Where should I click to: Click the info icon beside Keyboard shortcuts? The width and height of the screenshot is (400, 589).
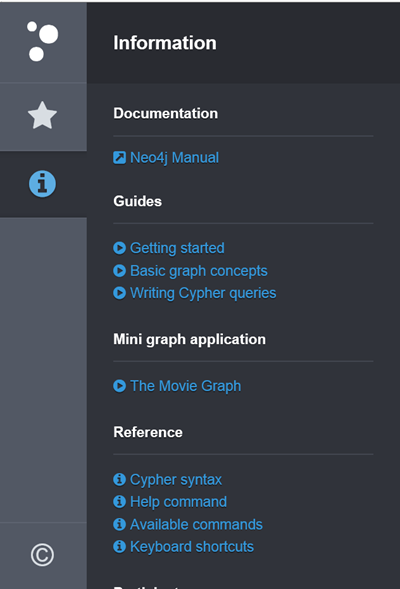(x=119, y=547)
